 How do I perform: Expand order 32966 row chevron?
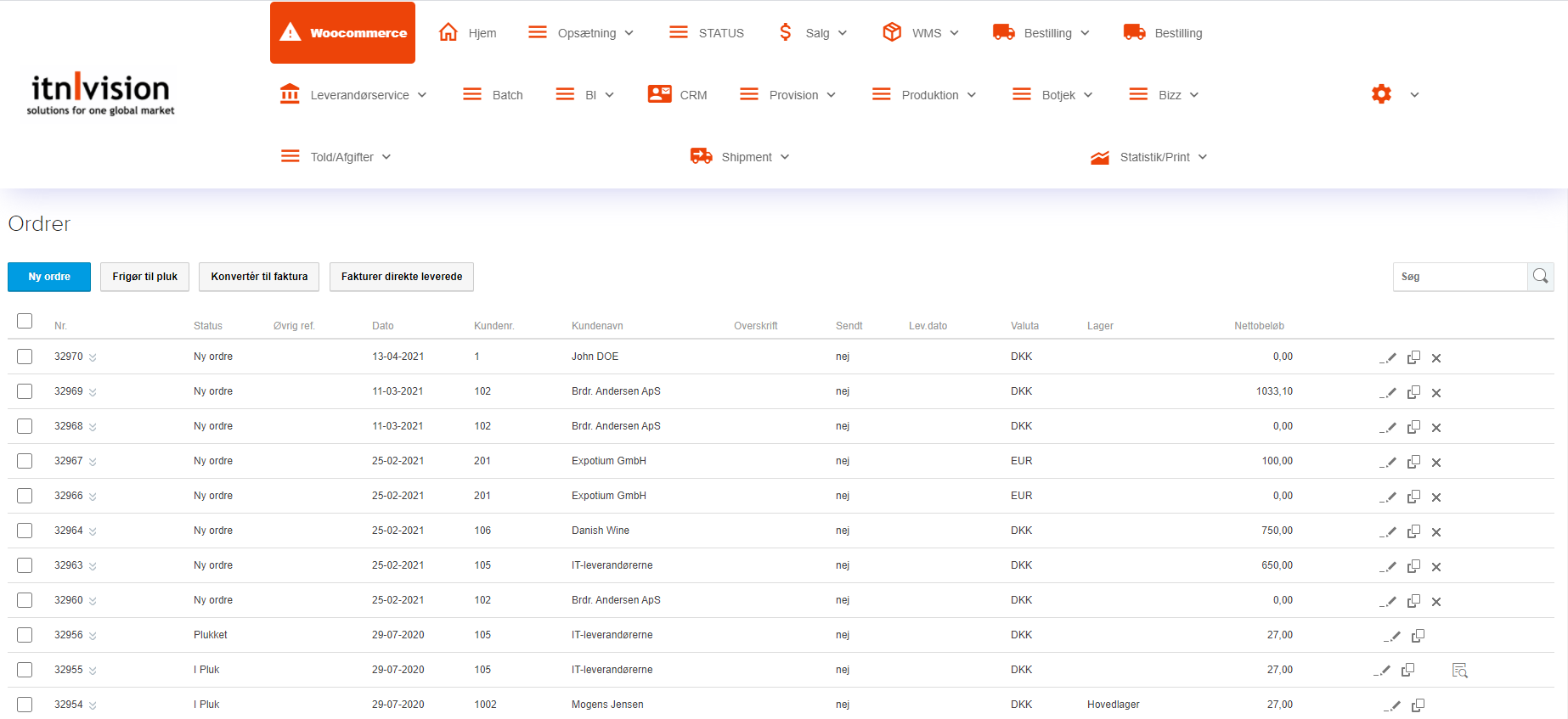(x=93, y=497)
